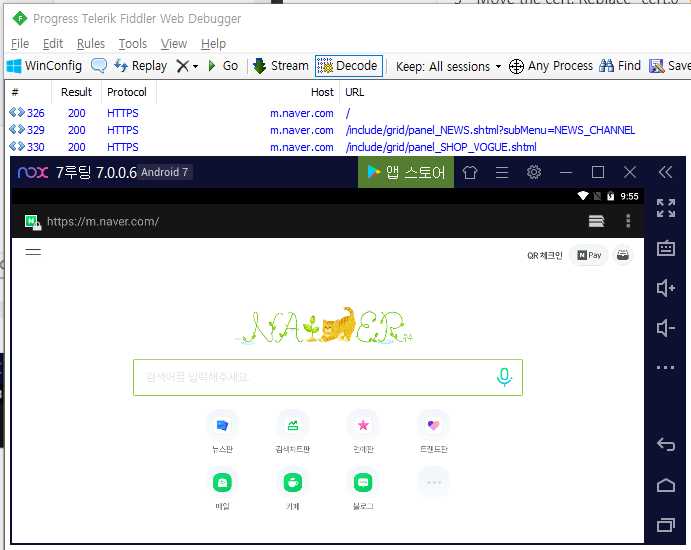Click the Nox volume up icon
691x550 pixels.
click(x=665, y=288)
